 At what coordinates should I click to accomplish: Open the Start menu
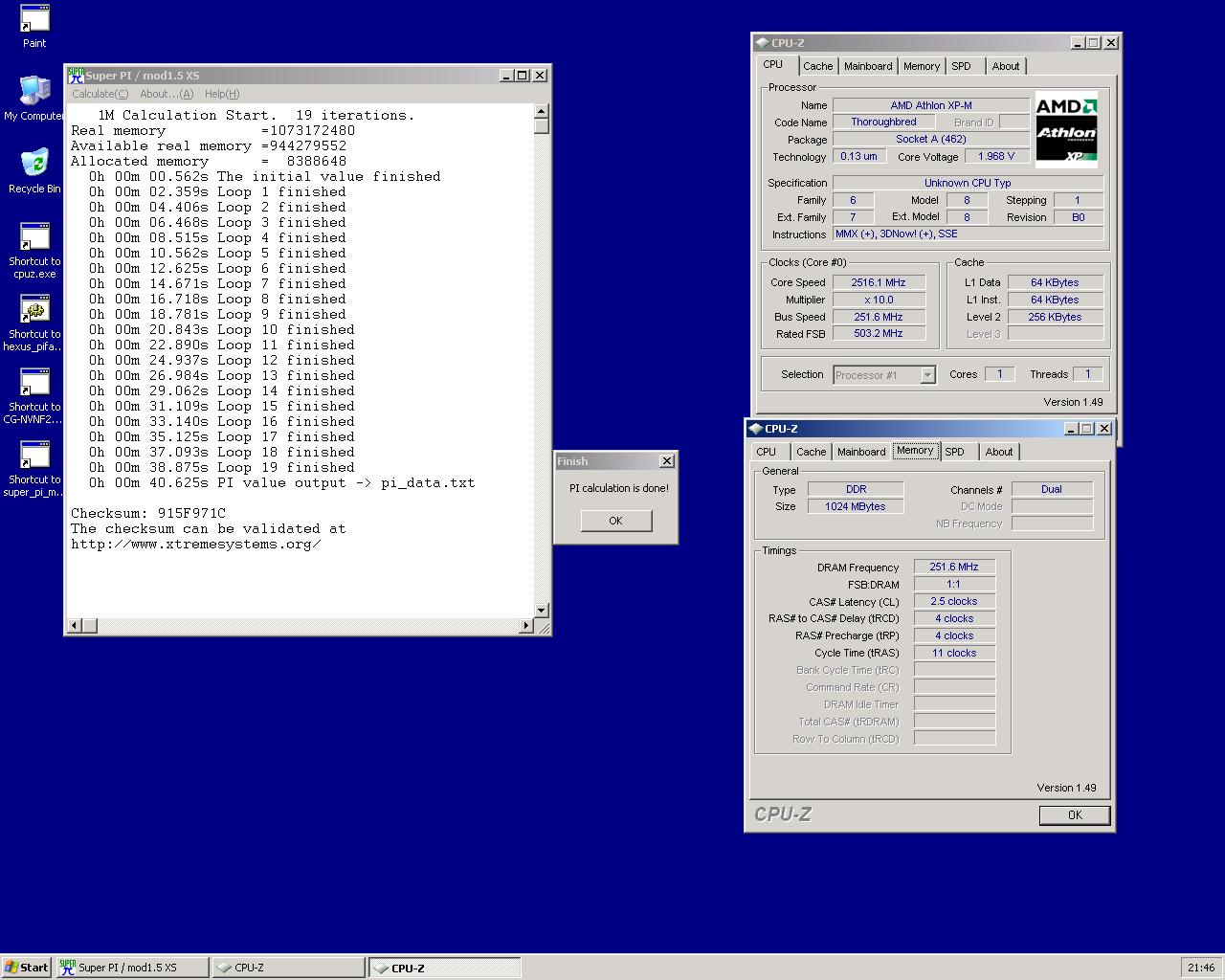coord(26,968)
